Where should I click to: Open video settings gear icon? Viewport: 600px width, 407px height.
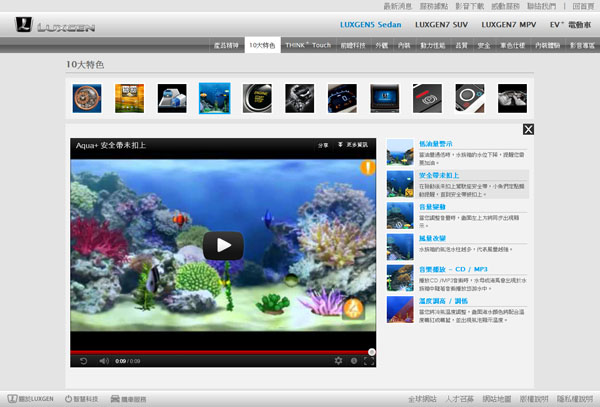tap(338, 360)
